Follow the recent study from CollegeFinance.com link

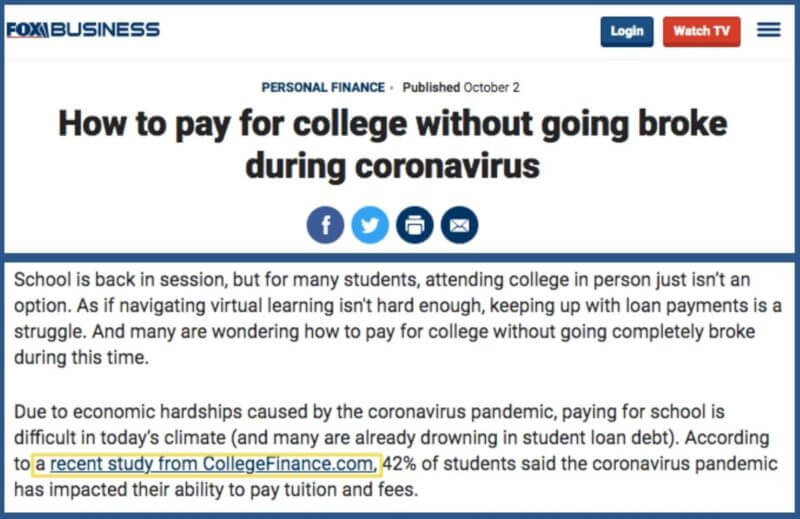pyautogui.click(x=214, y=463)
